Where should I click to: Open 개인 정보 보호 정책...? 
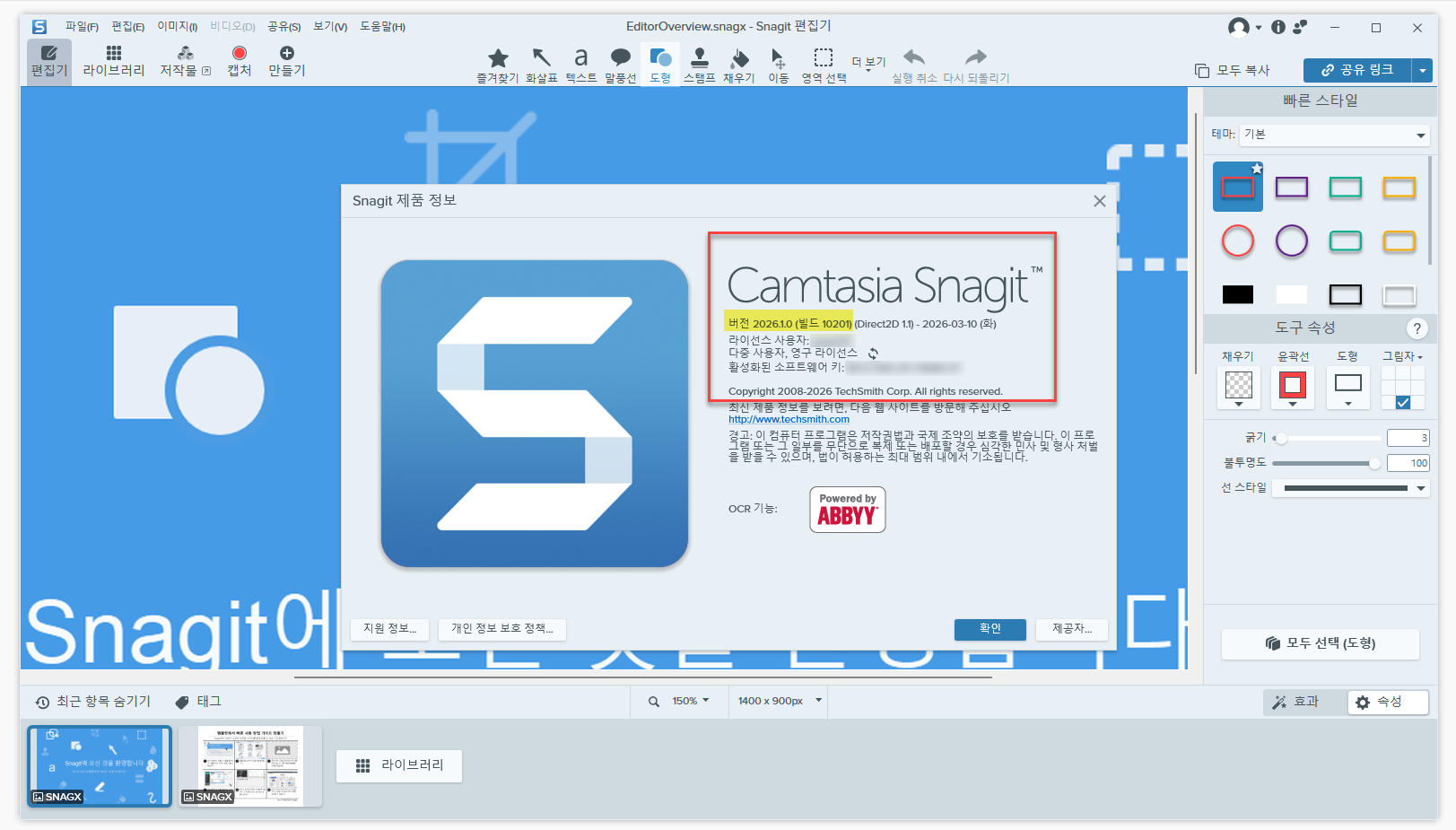coord(502,629)
